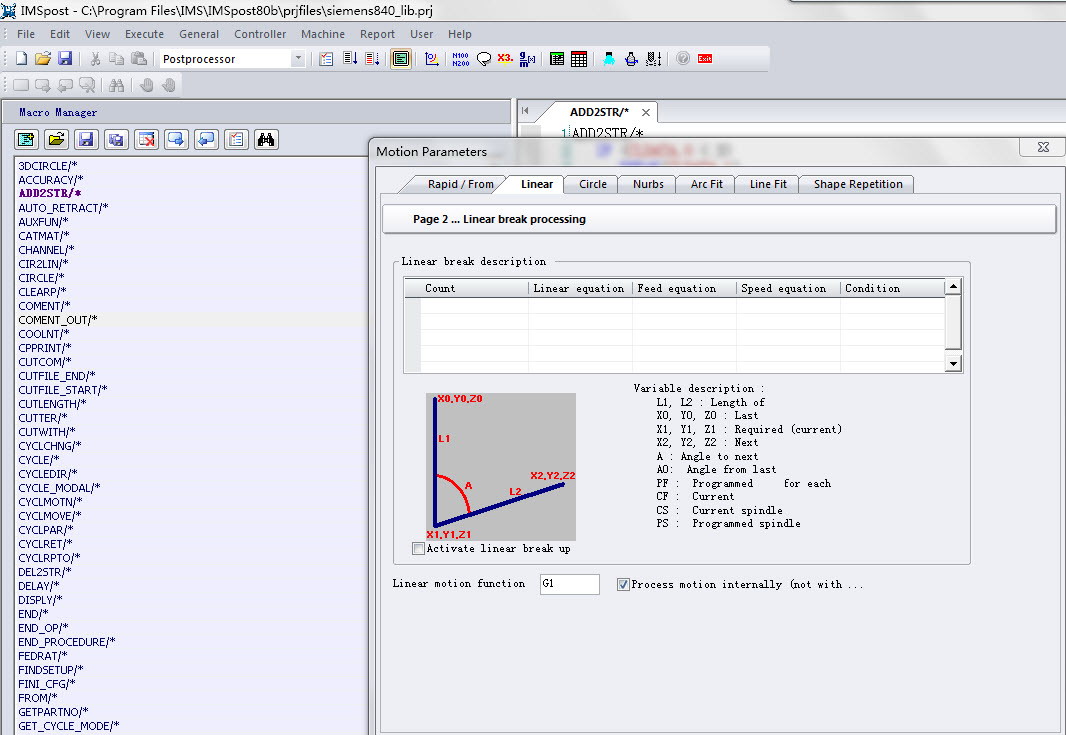
Task: Click the red grid table icon in main toolbar
Action: (579, 59)
